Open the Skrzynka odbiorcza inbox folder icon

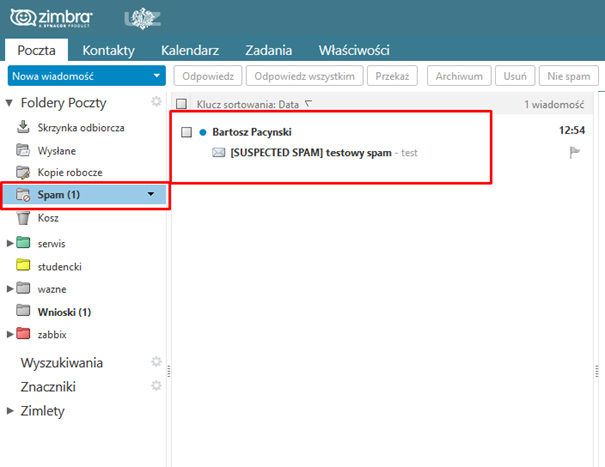[24, 126]
